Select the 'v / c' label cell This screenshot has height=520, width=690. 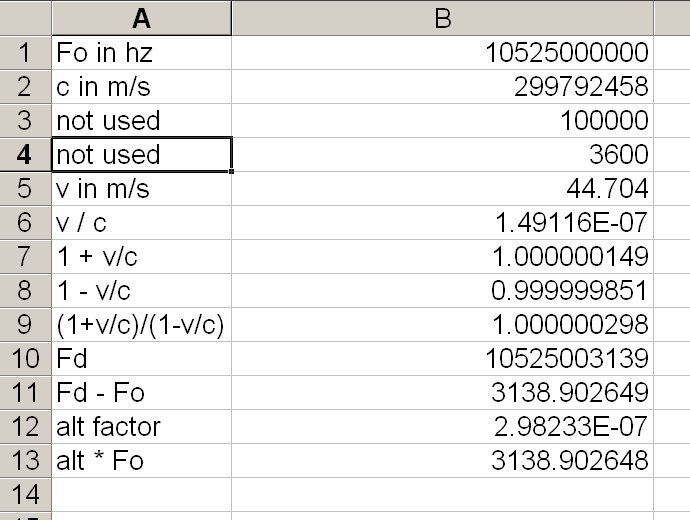[141, 223]
